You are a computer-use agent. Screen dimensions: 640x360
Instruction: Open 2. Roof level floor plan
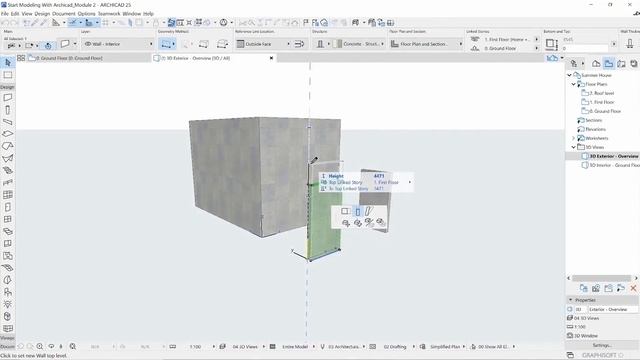point(602,93)
